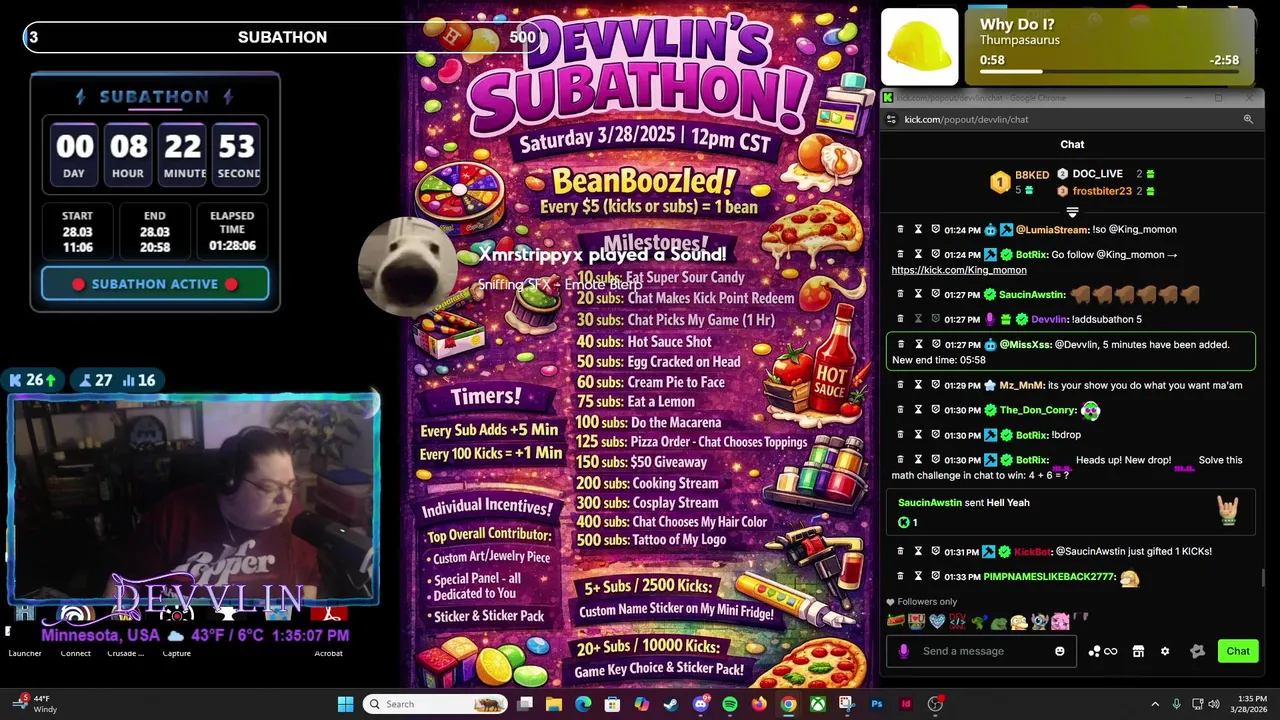Delete the MissXss highlighted message
This screenshot has width=1280, height=720.
click(x=900, y=344)
